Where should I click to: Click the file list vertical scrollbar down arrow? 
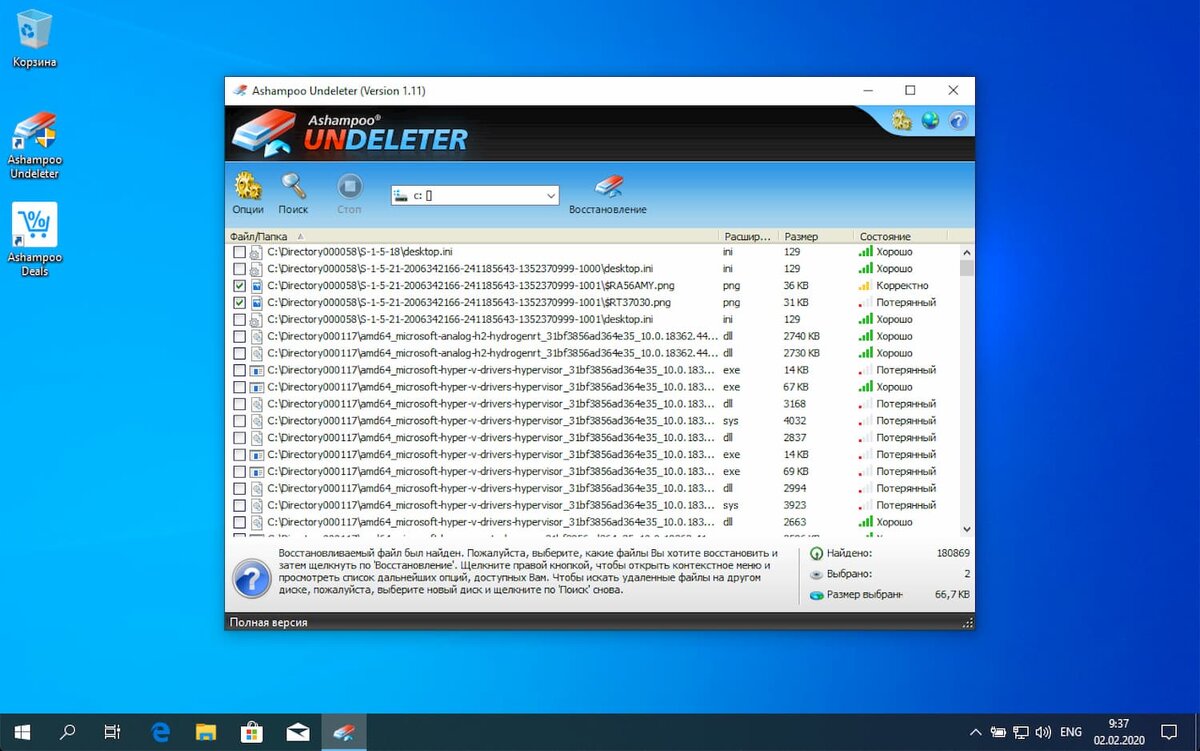coord(967,529)
